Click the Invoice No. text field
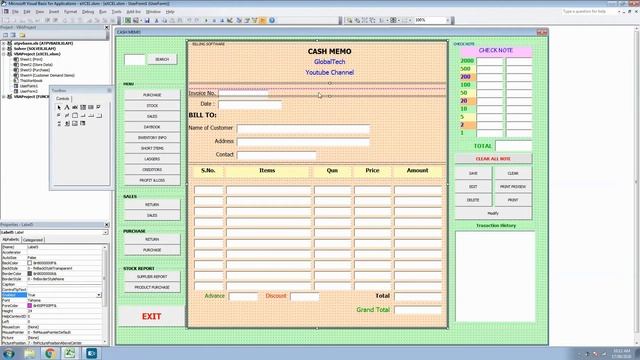Viewport: 640px width, 360px height. point(243,93)
